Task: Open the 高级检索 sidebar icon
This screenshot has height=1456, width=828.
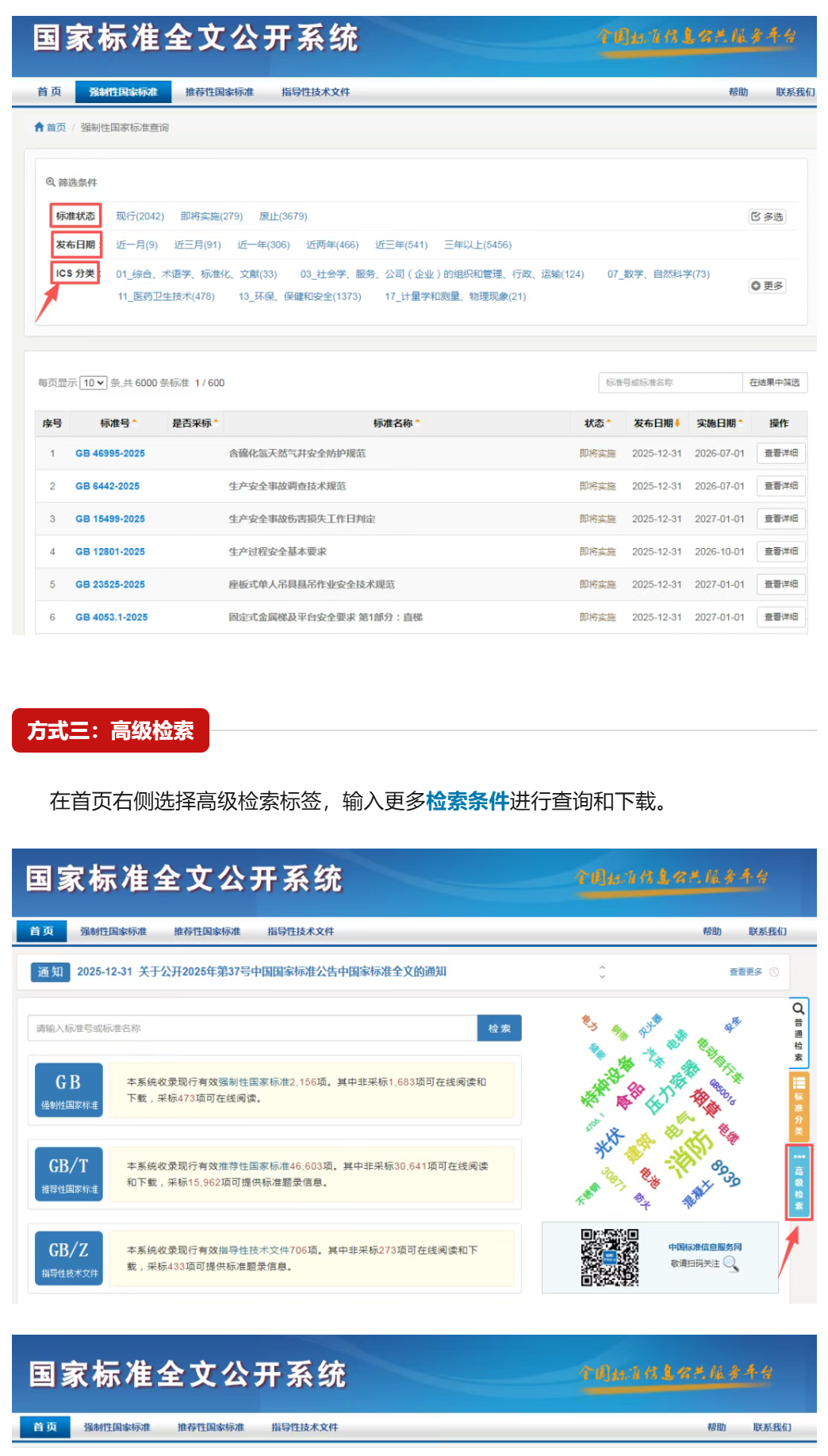Action: pos(798,1181)
